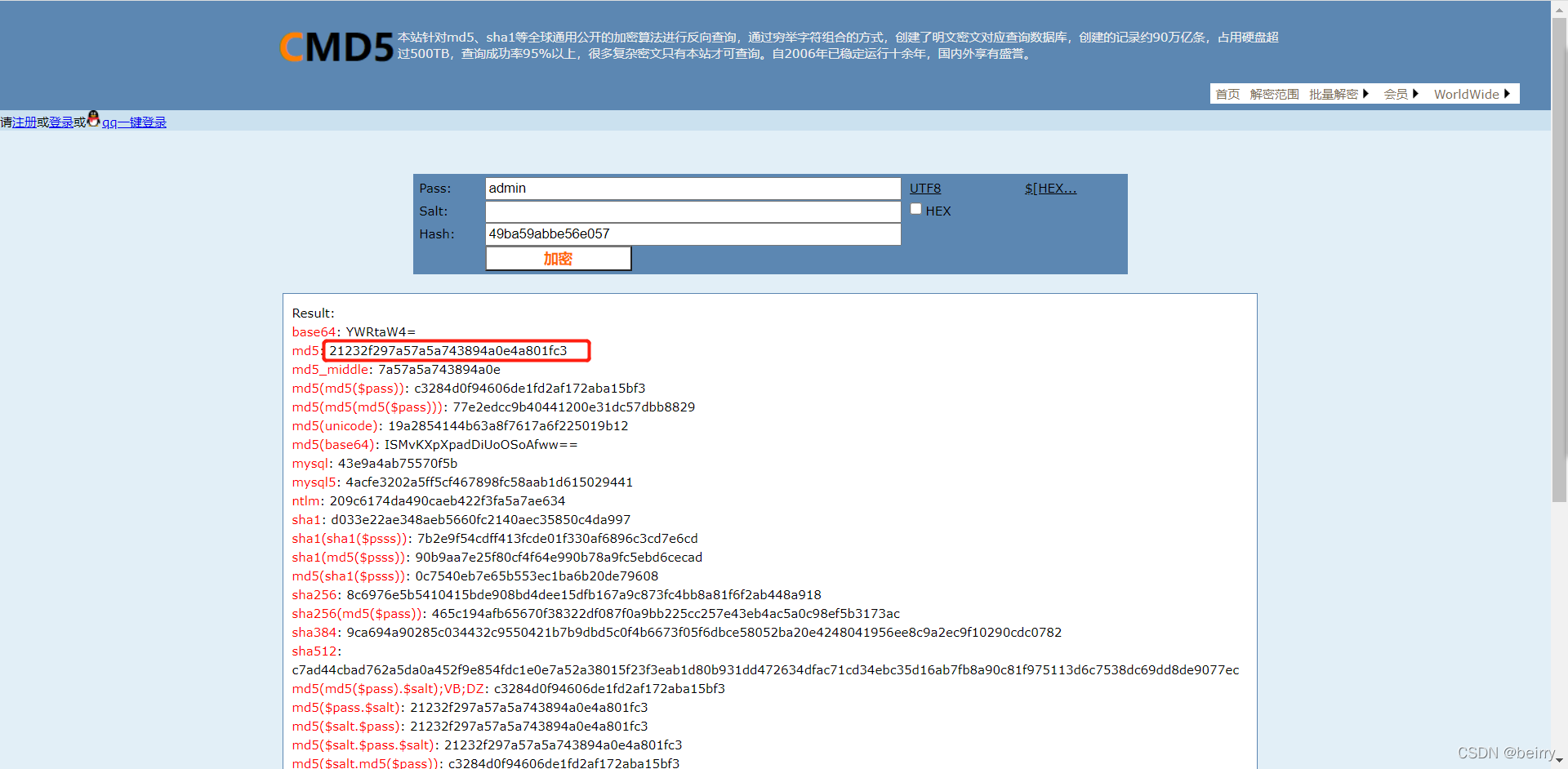Open the WorldWide language dropdown

1472,94
